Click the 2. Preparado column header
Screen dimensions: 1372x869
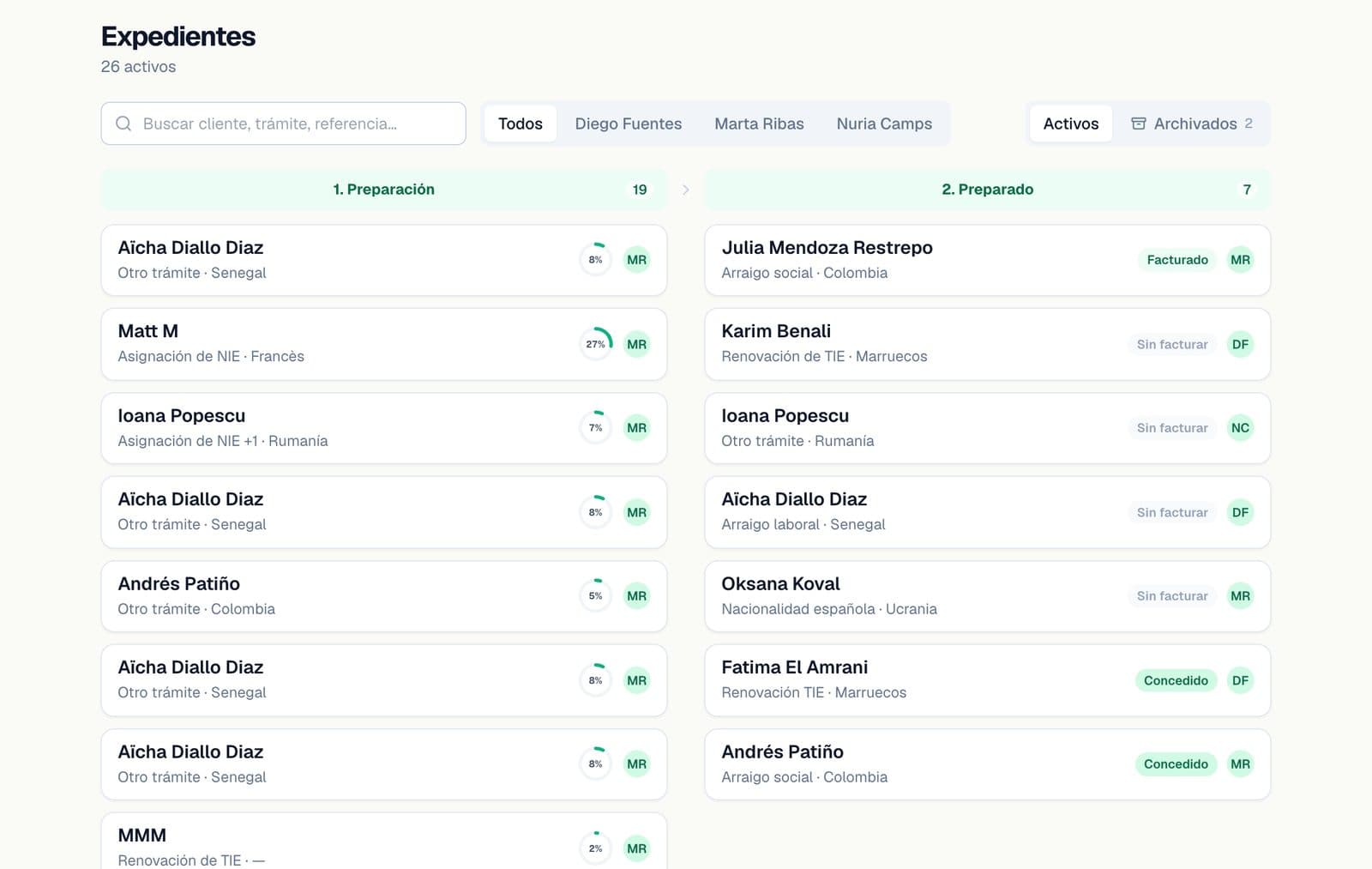pos(988,190)
